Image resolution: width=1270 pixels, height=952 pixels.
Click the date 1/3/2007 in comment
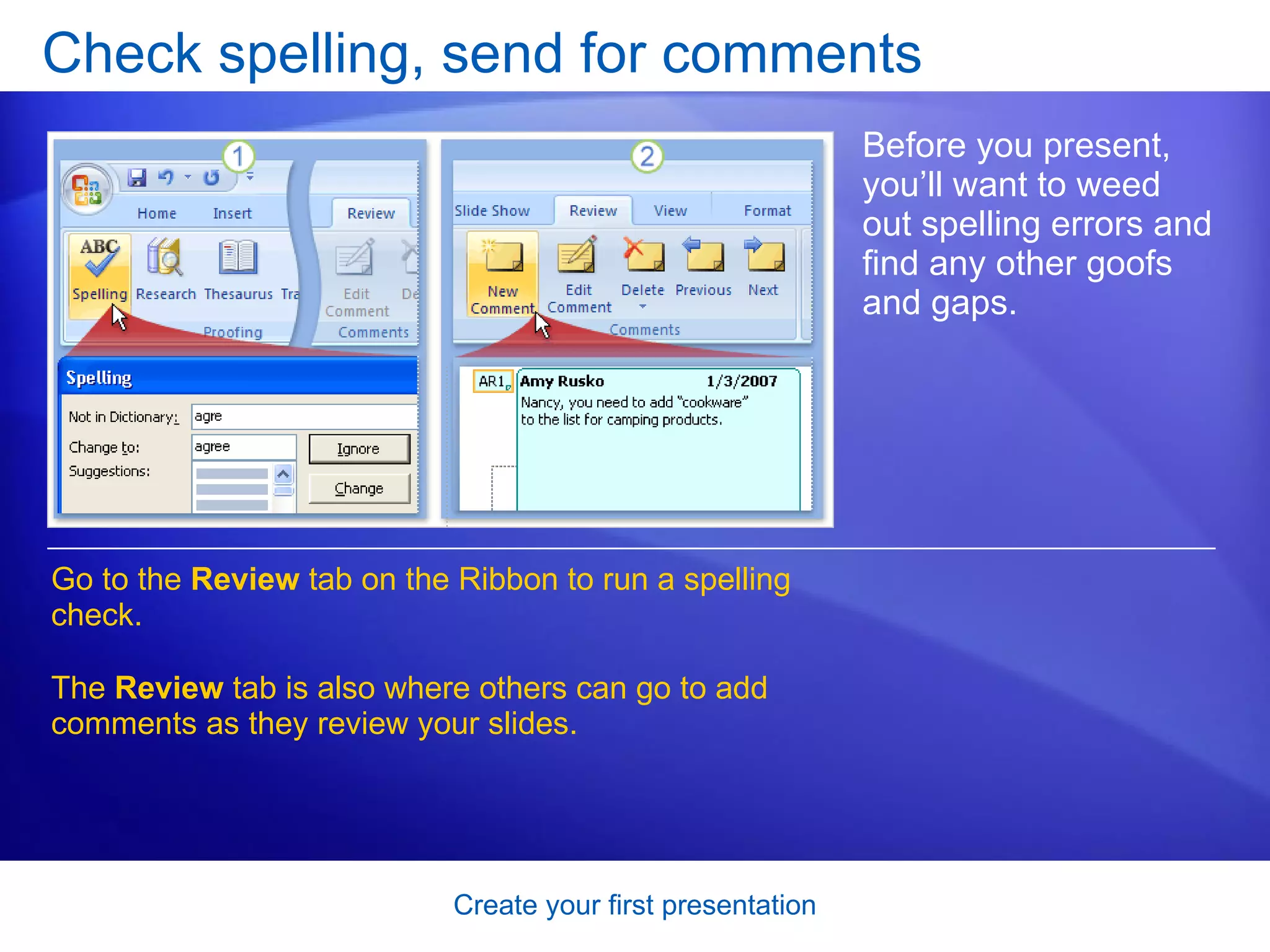(742, 381)
